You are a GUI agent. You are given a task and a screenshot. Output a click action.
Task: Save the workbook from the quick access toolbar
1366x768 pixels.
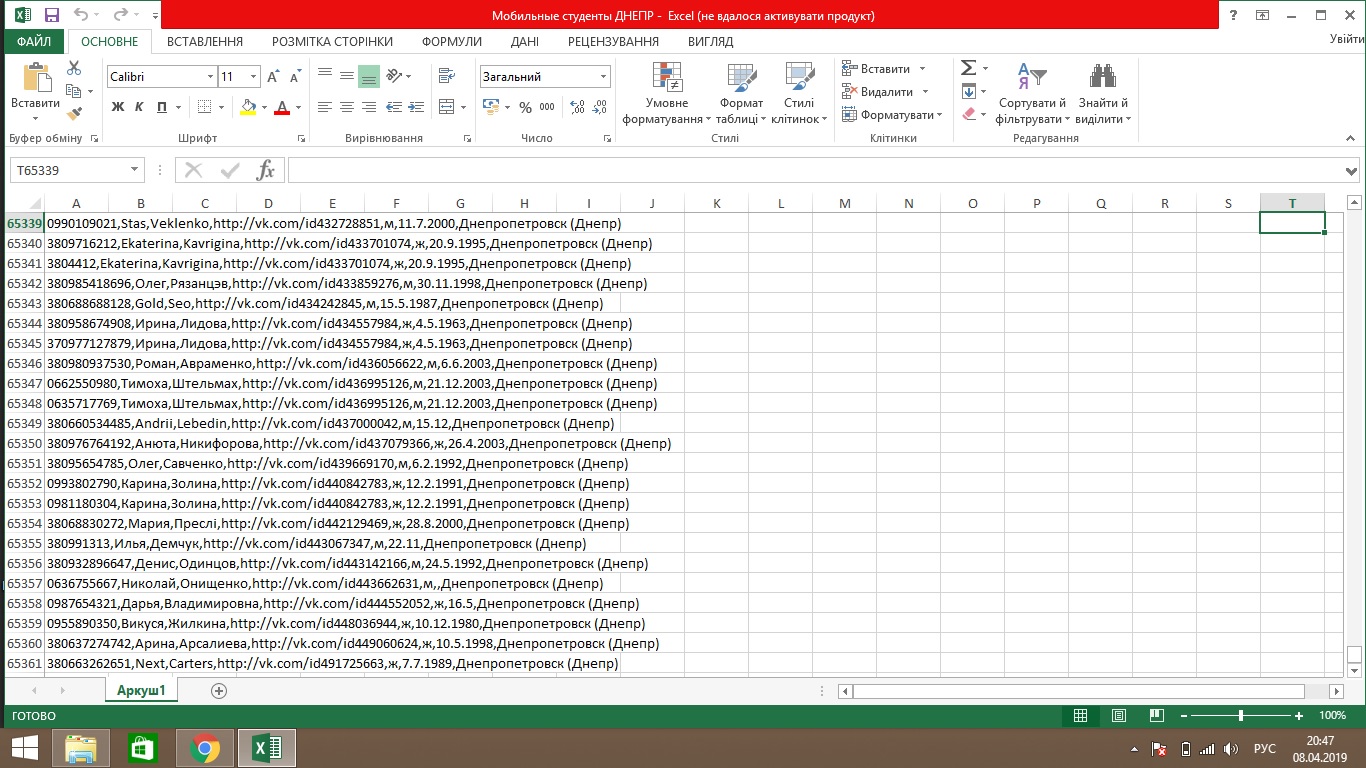point(52,15)
